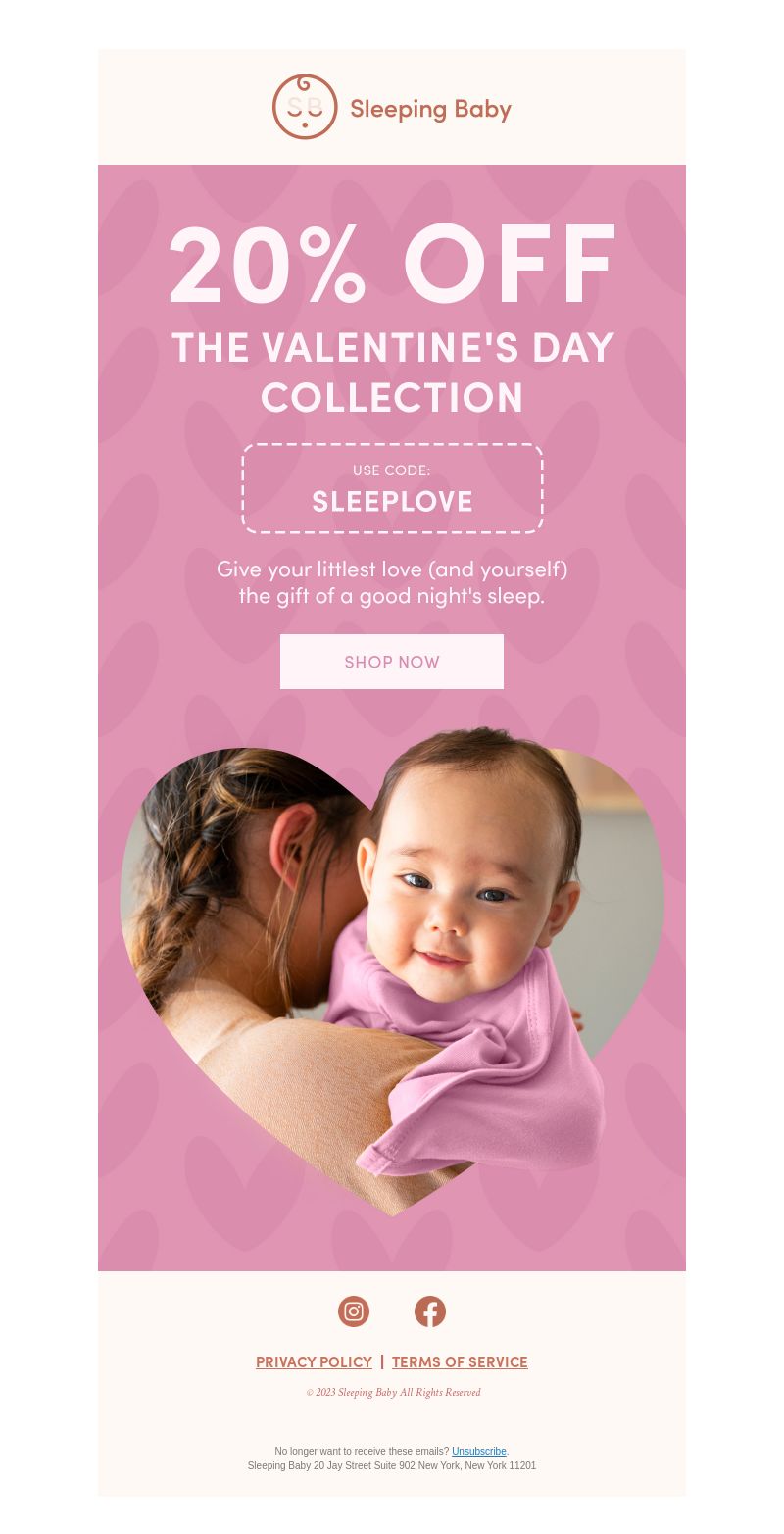
Task: Click the Instagram icon in the footer
Action: [x=354, y=1311]
